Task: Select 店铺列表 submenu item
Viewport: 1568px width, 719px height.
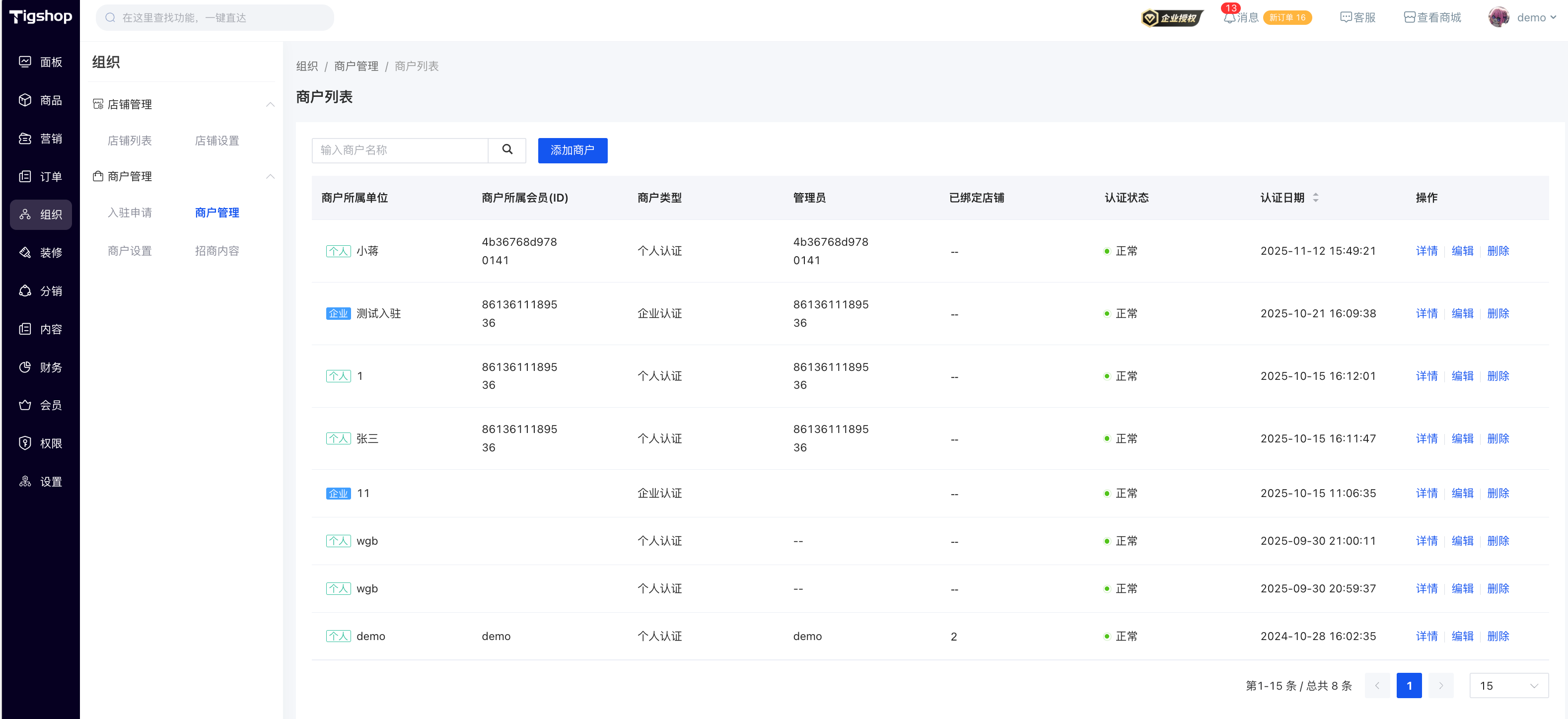Action: pyautogui.click(x=130, y=141)
